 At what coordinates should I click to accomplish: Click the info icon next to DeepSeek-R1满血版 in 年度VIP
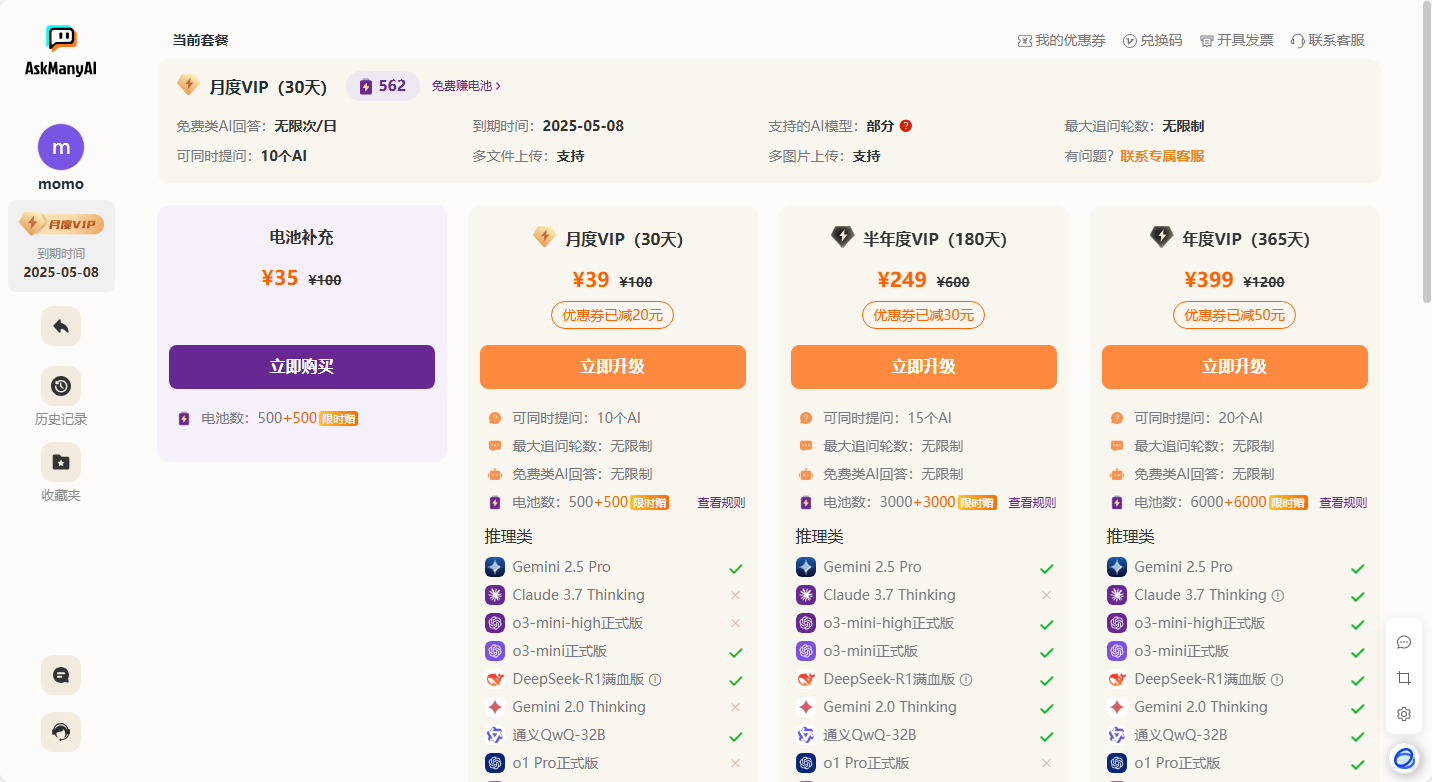[1277, 679]
